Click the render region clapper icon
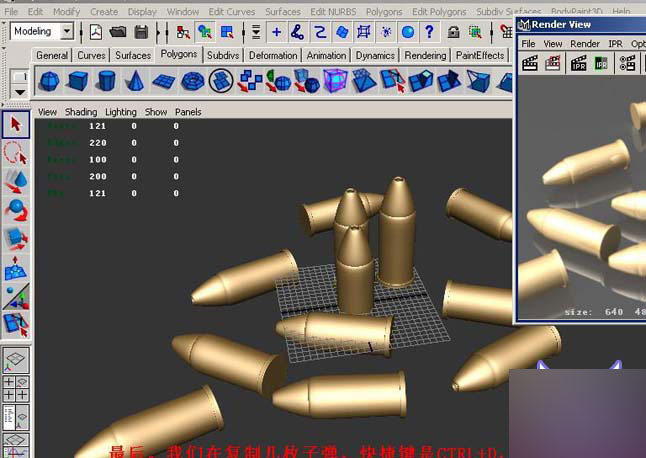 [552, 63]
